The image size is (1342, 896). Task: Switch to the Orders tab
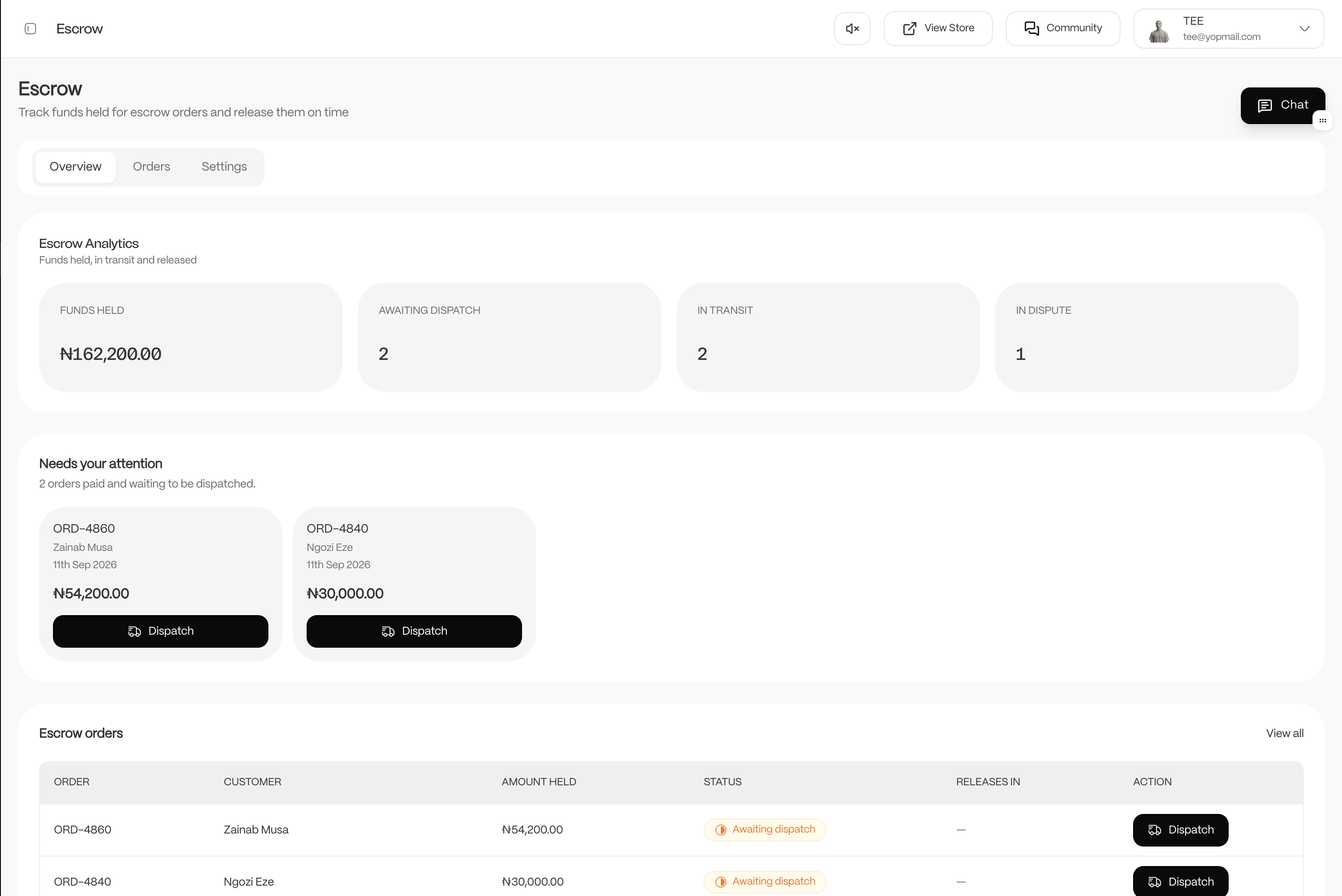[x=152, y=167]
